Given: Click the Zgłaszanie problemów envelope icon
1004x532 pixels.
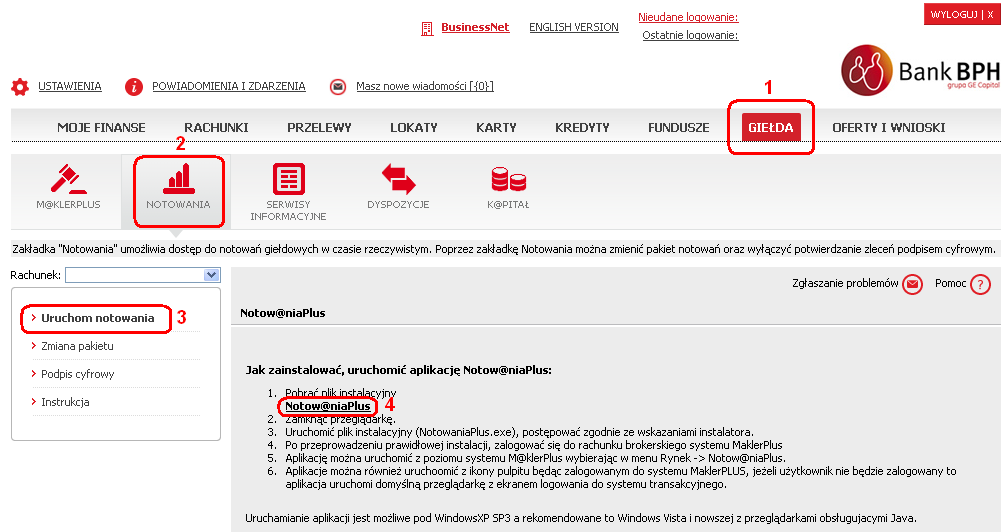Looking at the screenshot, I should point(912,284).
